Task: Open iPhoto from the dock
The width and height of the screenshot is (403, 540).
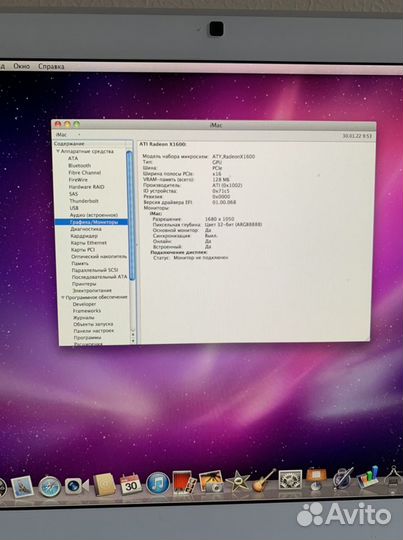Action: point(211,482)
